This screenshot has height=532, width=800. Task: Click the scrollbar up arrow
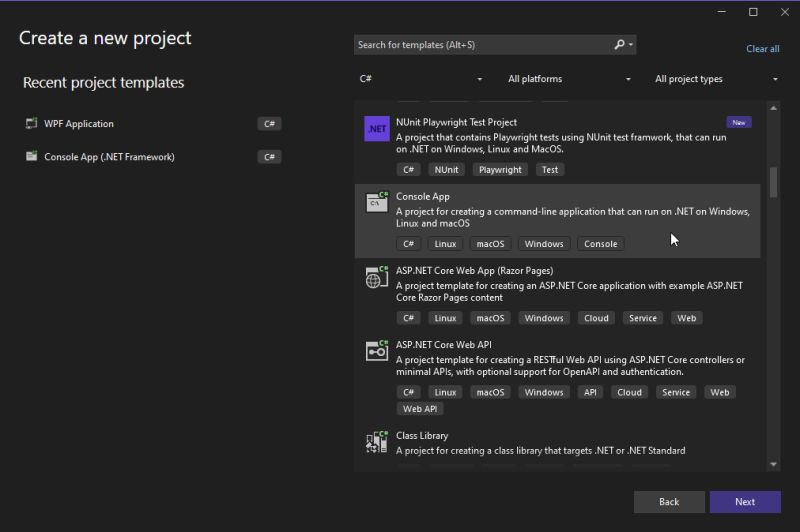tap(773, 108)
